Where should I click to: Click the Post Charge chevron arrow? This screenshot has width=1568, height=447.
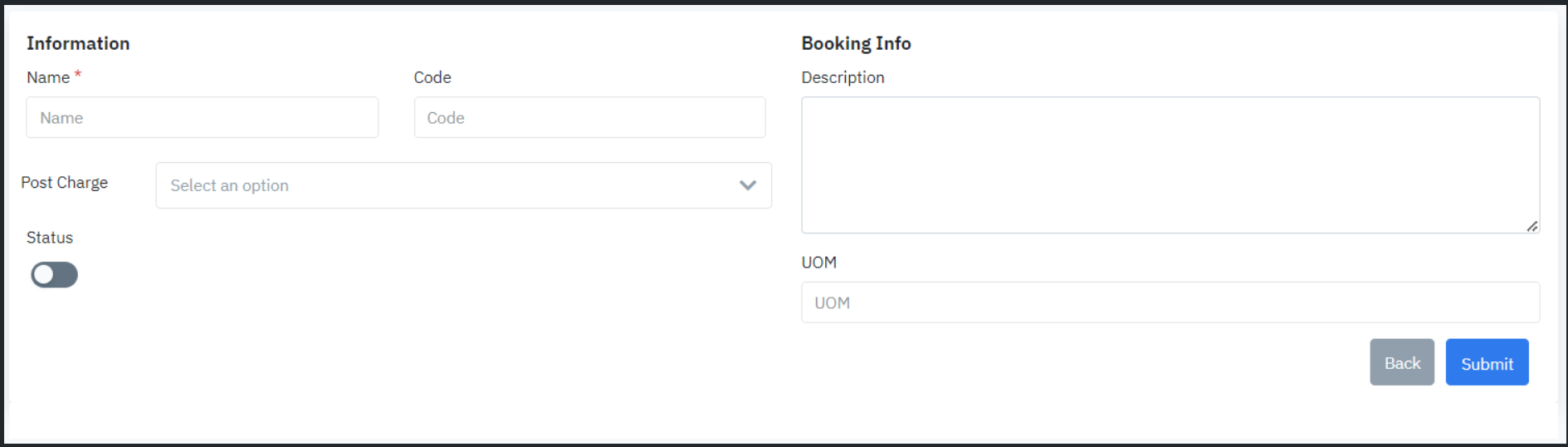coord(747,185)
